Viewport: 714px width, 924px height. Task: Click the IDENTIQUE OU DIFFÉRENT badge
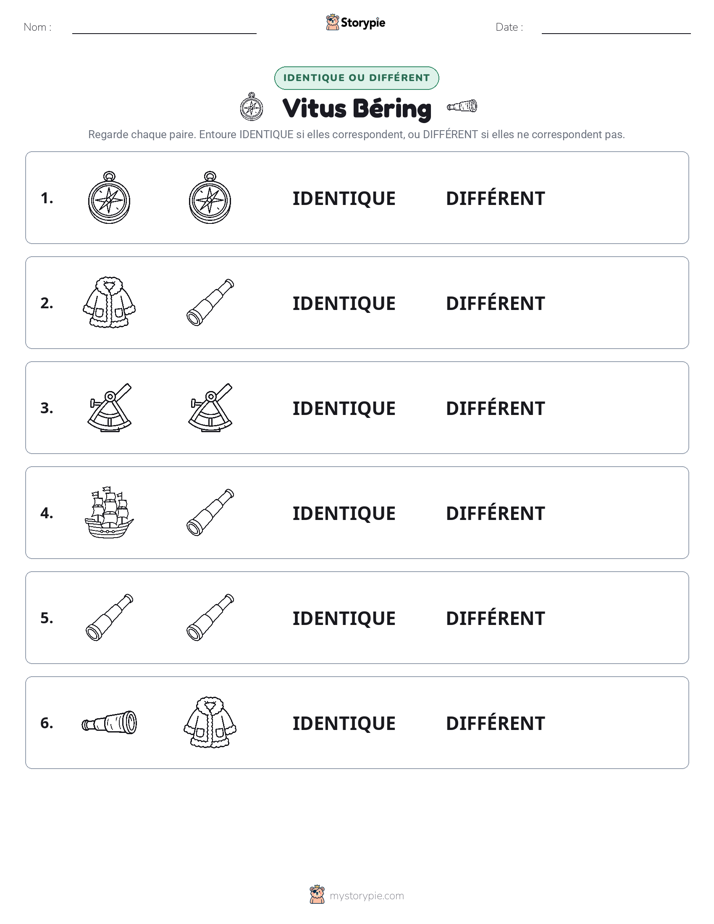click(356, 78)
